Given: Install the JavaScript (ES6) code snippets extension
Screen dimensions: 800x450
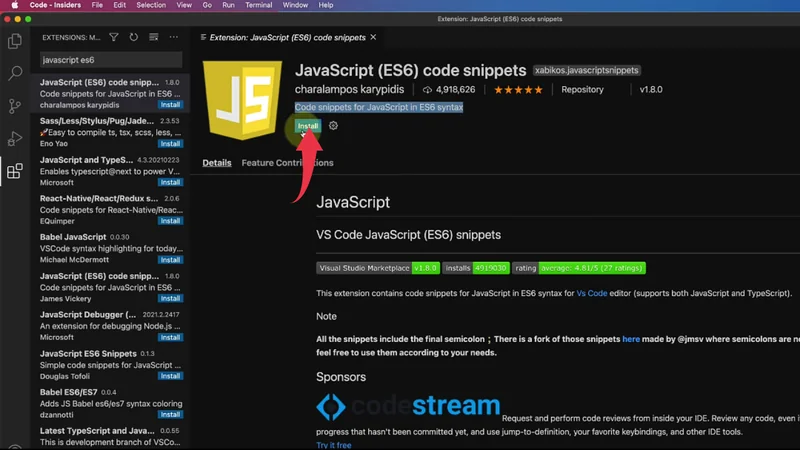Looking at the screenshot, I should tap(307, 126).
